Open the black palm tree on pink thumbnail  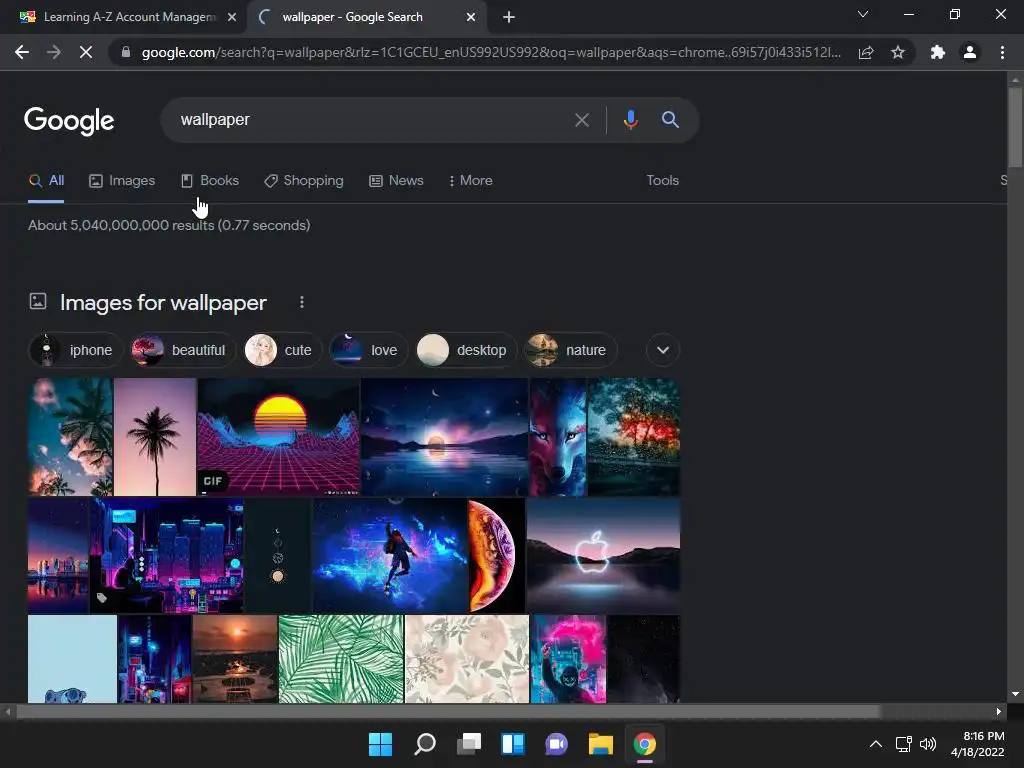(155, 437)
